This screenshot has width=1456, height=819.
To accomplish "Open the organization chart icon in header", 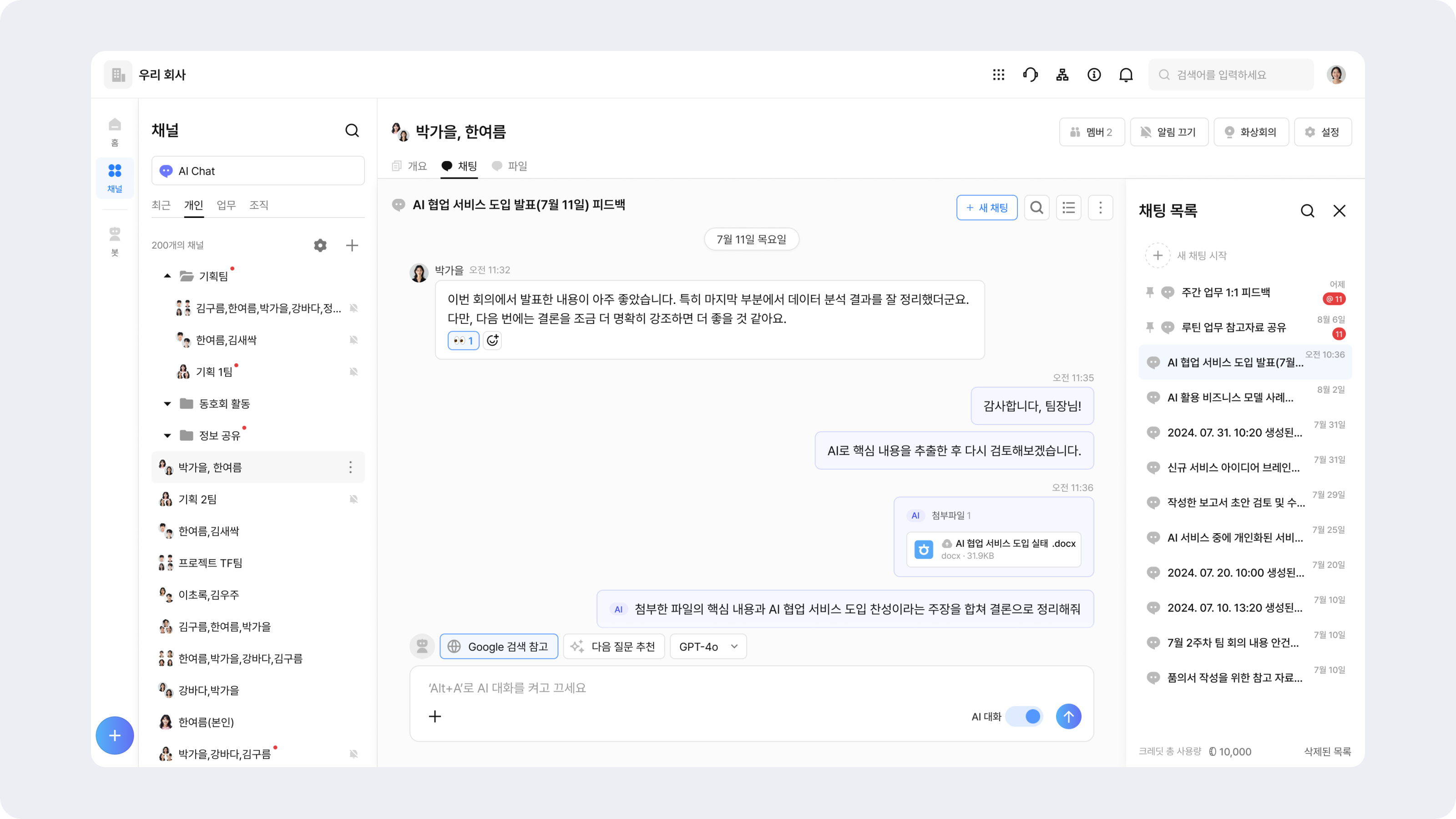I will (x=1062, y=75).
